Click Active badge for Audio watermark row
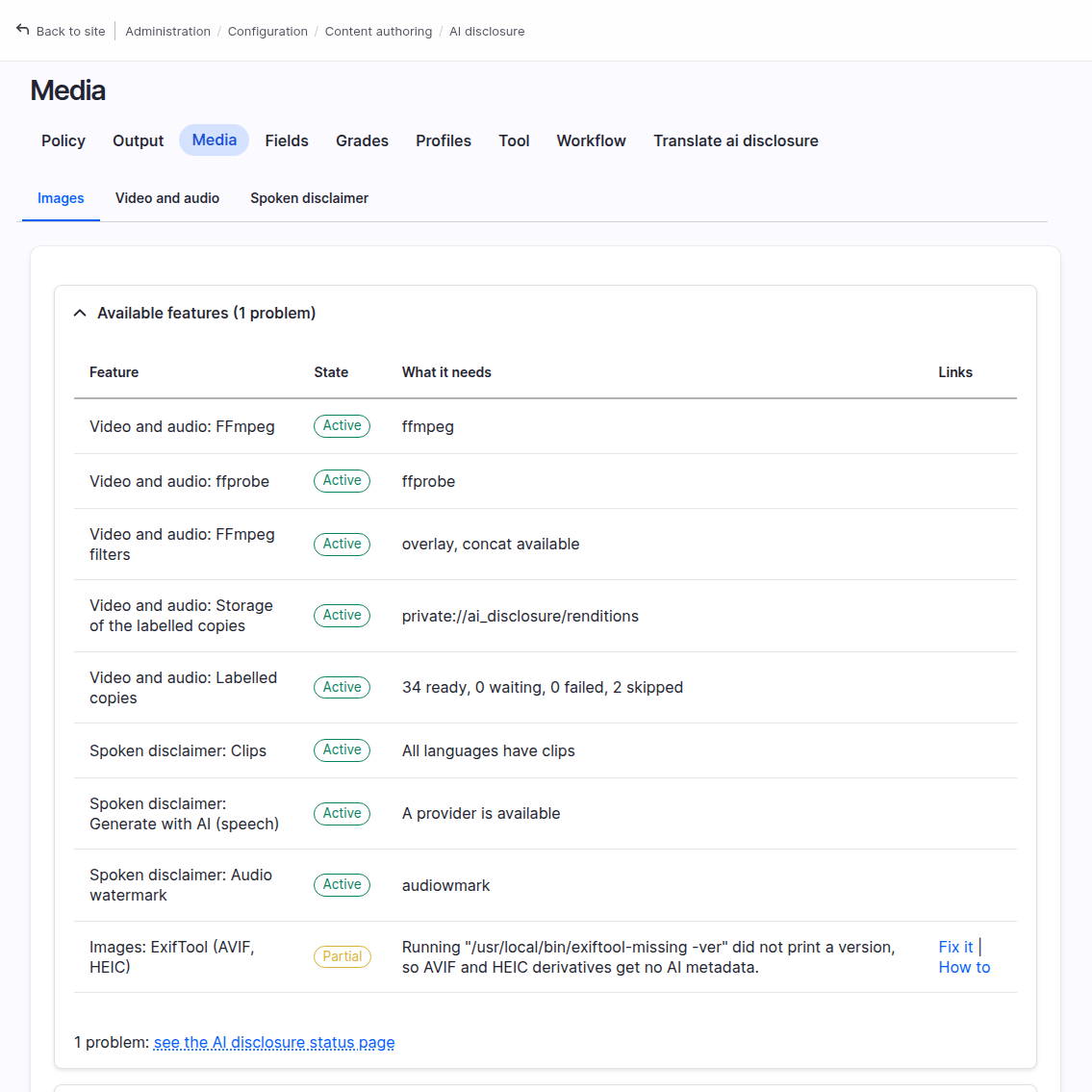 tap(342, 884)
